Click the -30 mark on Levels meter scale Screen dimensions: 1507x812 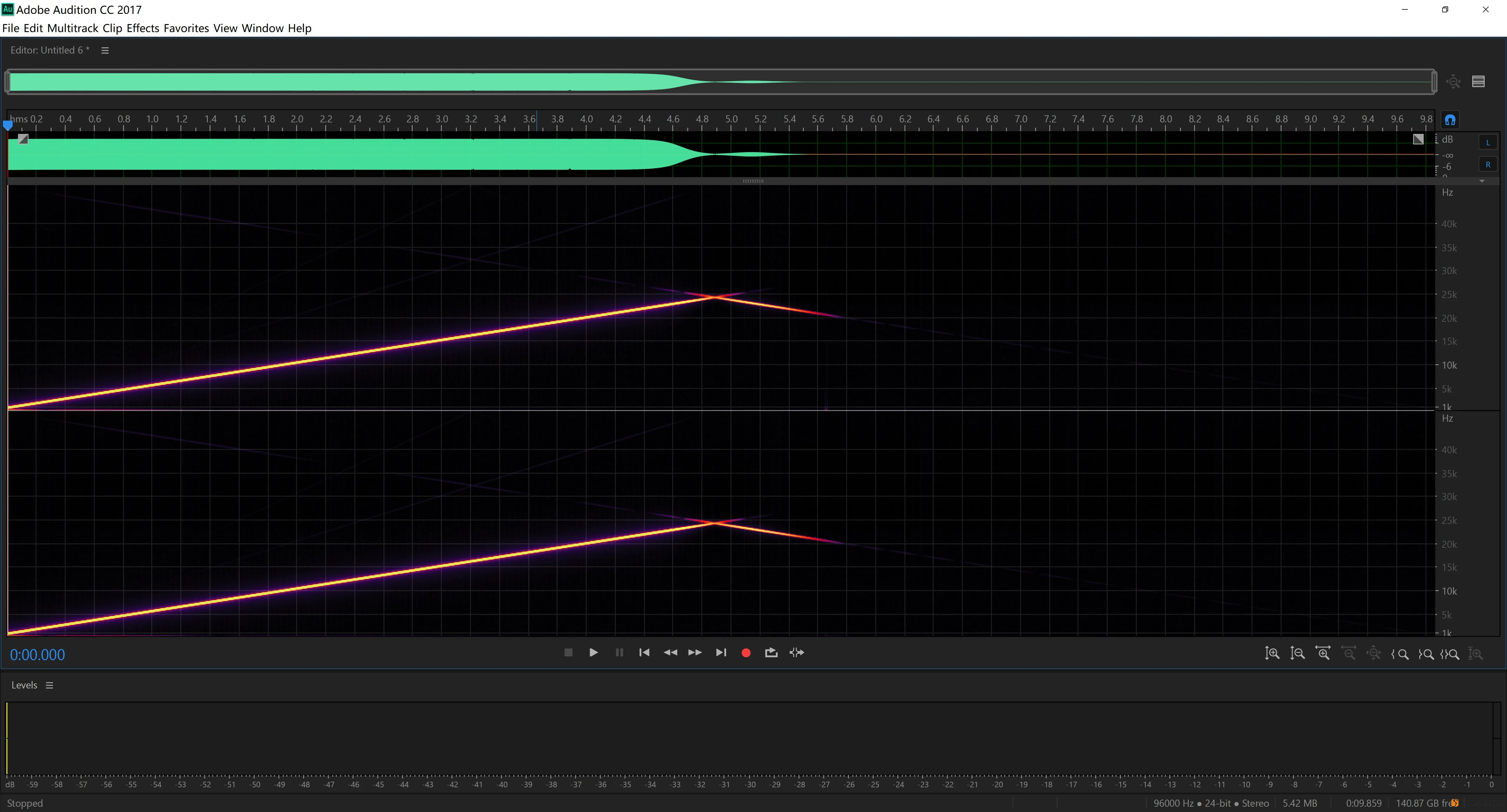751,785
